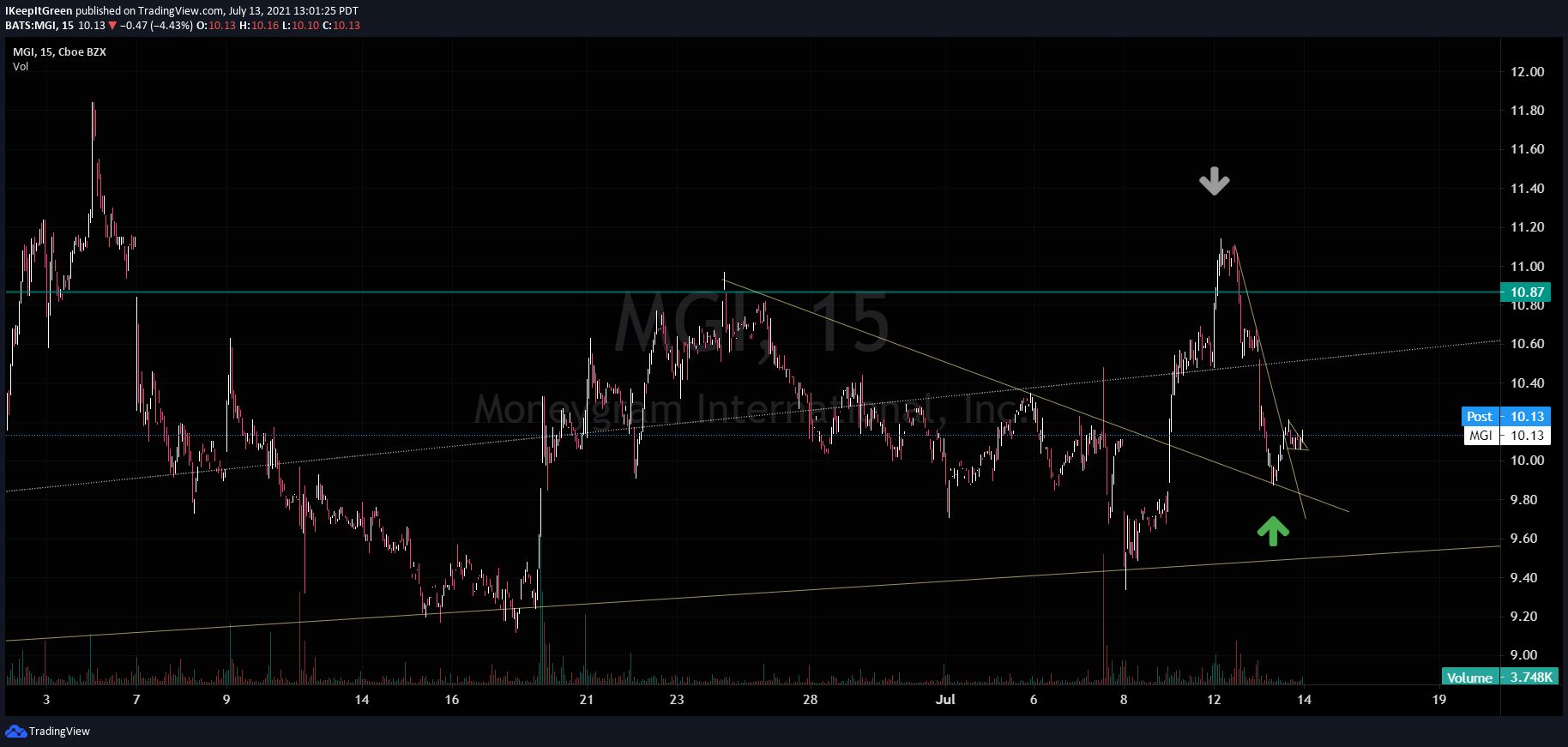Screen dimensions: 1568x747
Task: Click the gray down arrow marker
Action: pyautogui.click(x=1214, y=181)
